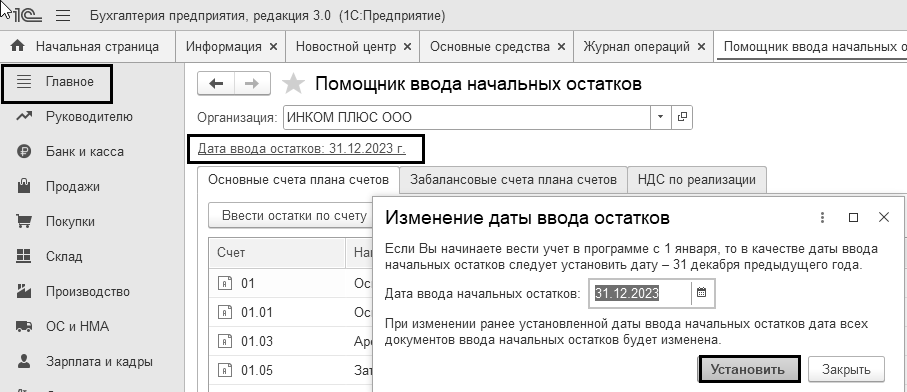Click the Склад grid icon
The width and height of the screenshot is (907, 392).
tap(24, 256)
